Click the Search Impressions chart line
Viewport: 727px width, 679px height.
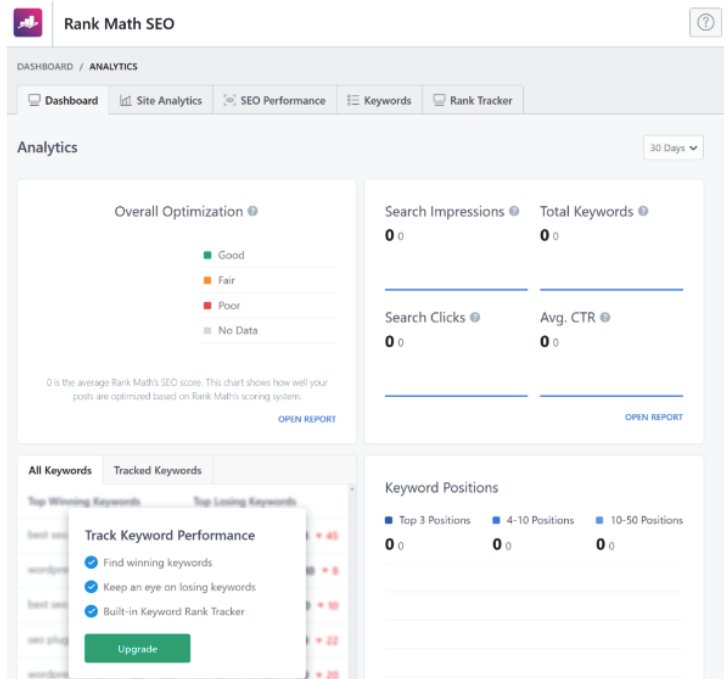click(456, 289)
